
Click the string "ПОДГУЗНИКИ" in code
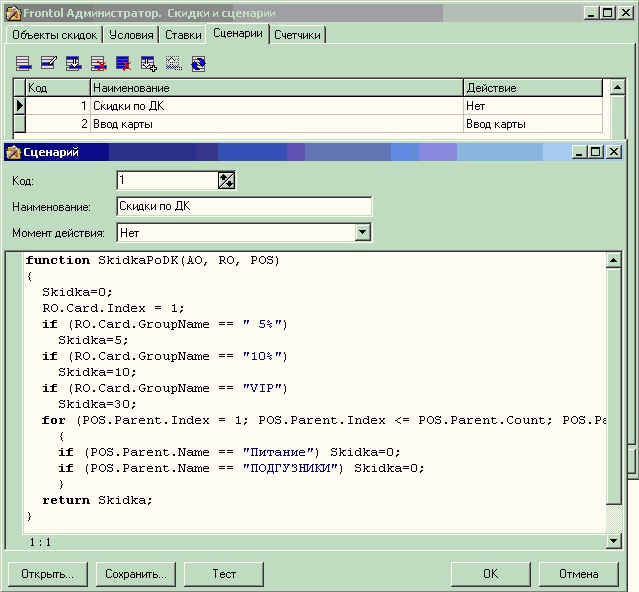click(x=291, y=468)
